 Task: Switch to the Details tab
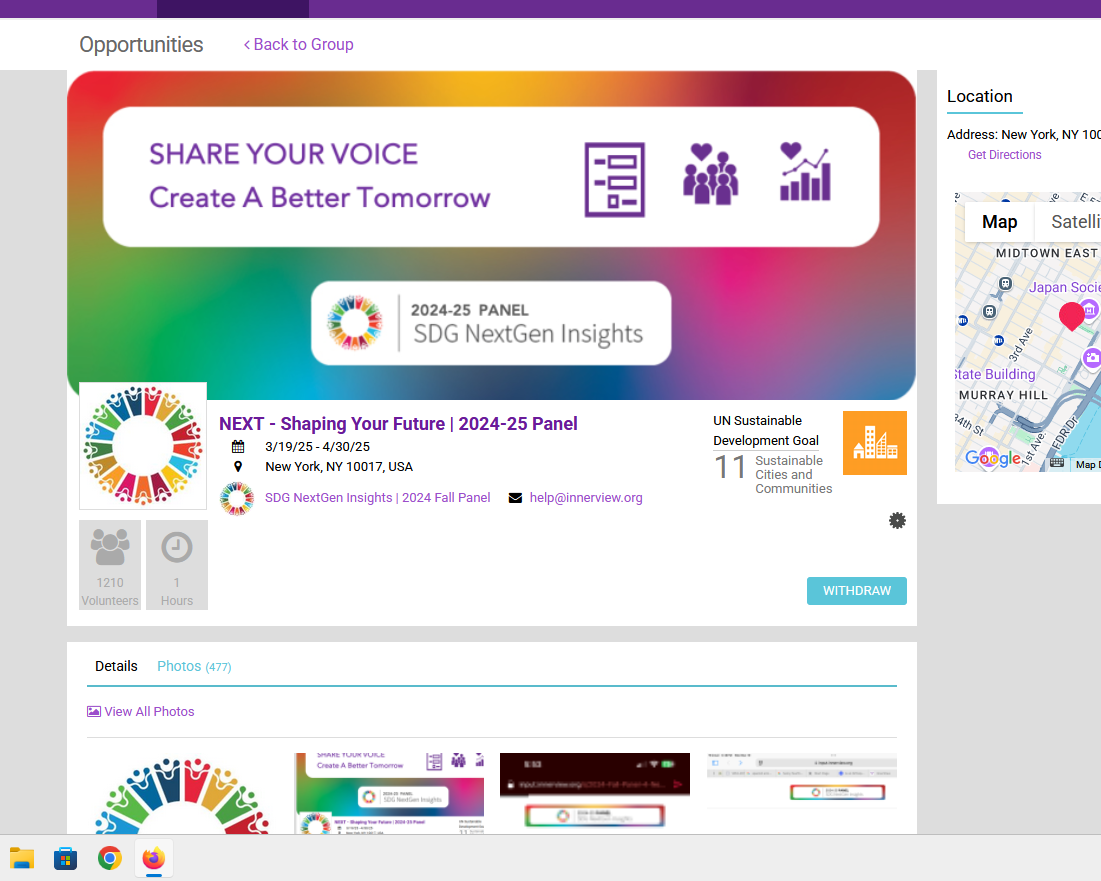117,666
